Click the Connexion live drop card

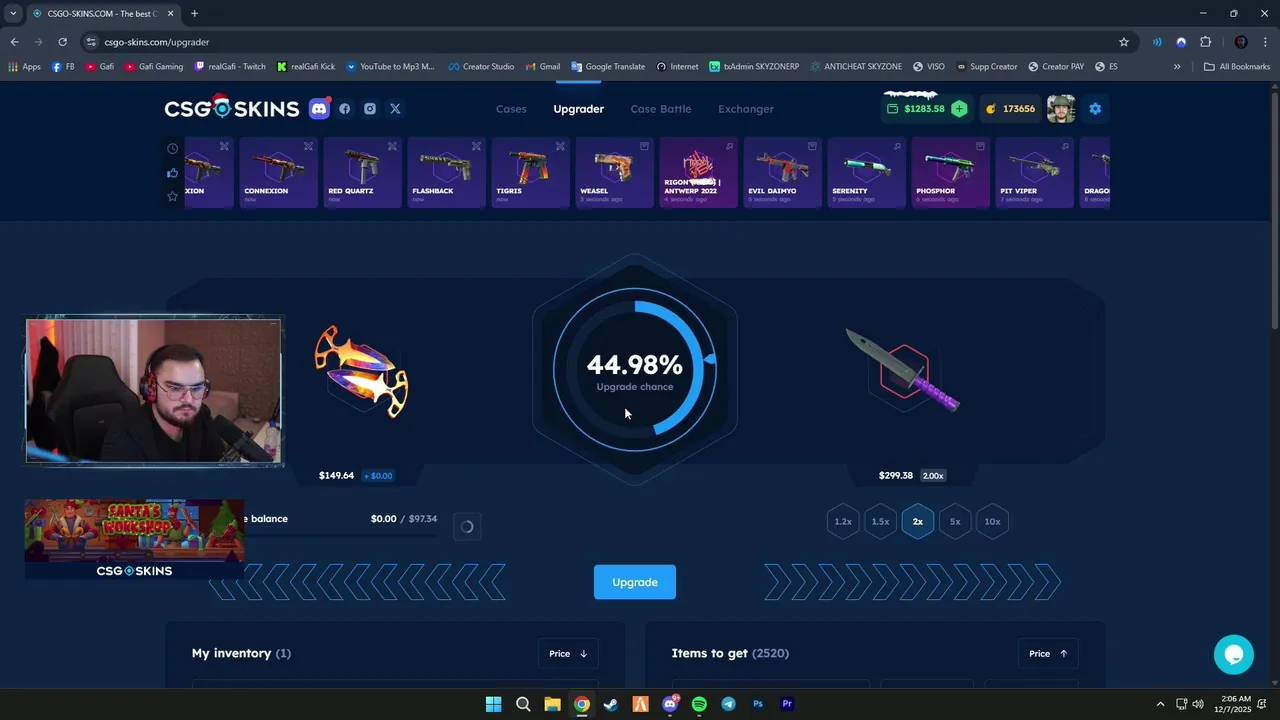point(278,172)
